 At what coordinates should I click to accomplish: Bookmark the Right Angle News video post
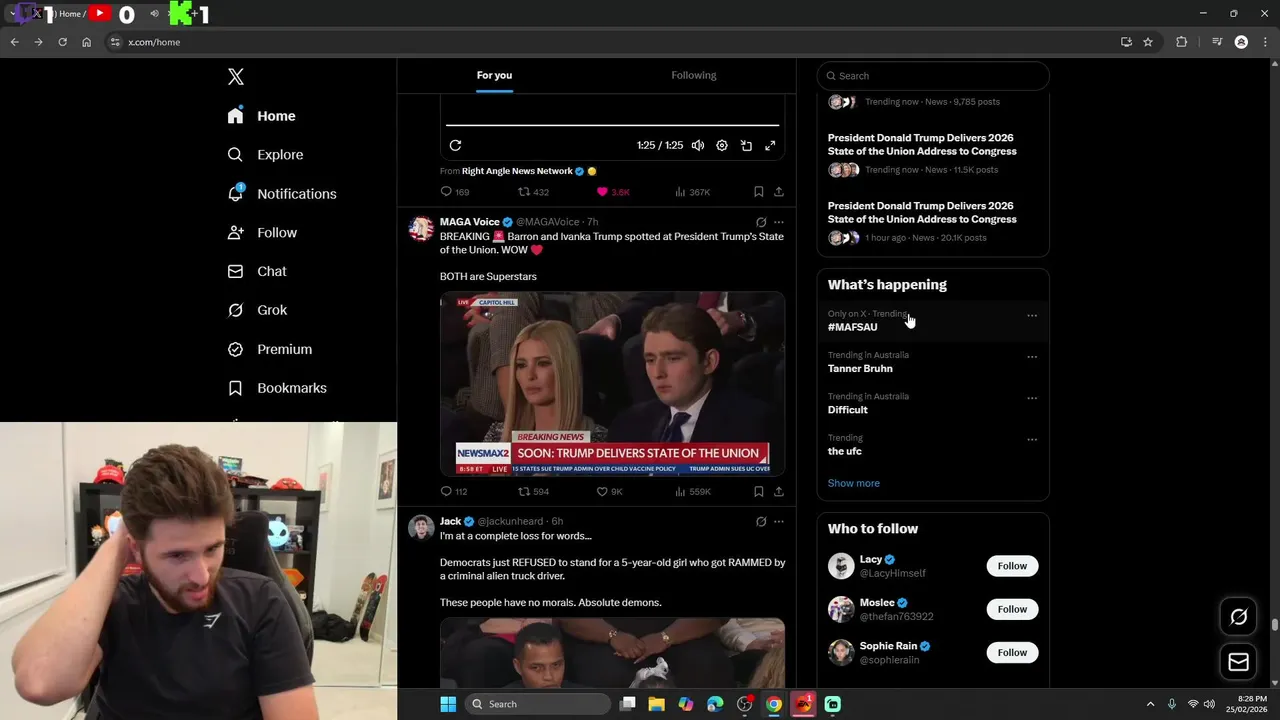point(759,192)
